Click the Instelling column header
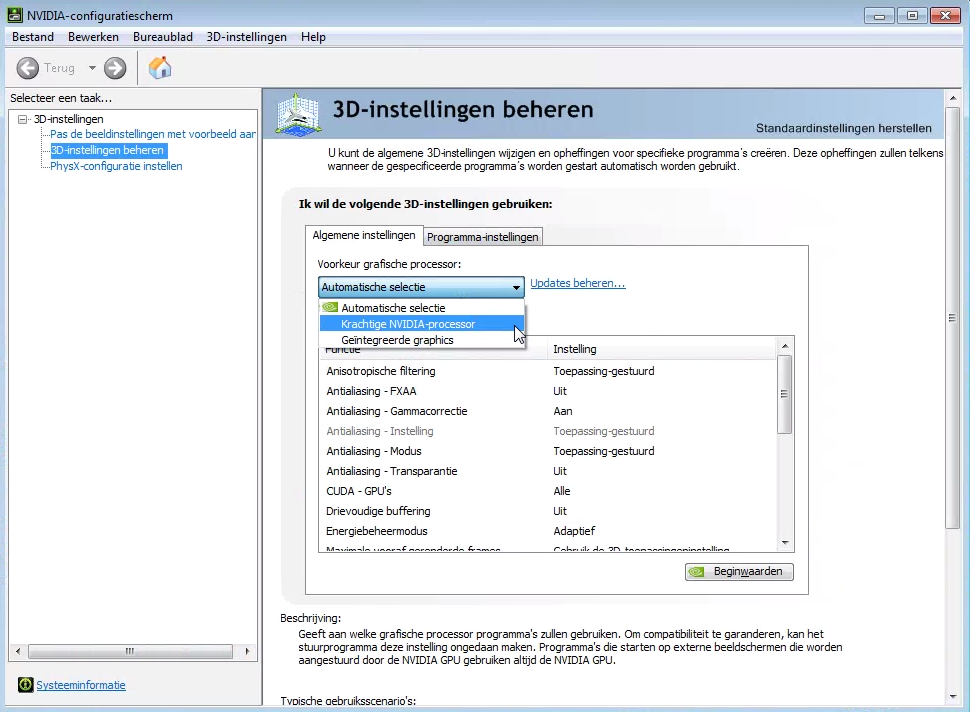The image size is (970, 712). coord(661,350)
